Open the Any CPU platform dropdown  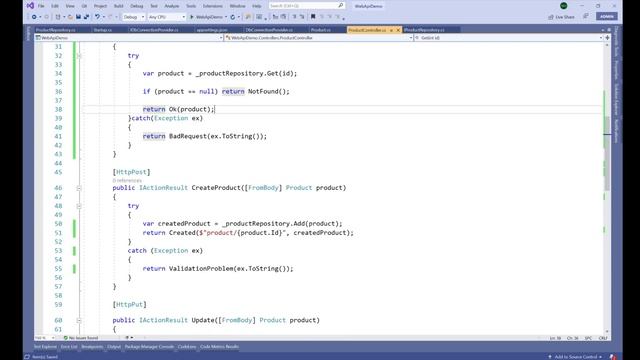click(167, 17)
